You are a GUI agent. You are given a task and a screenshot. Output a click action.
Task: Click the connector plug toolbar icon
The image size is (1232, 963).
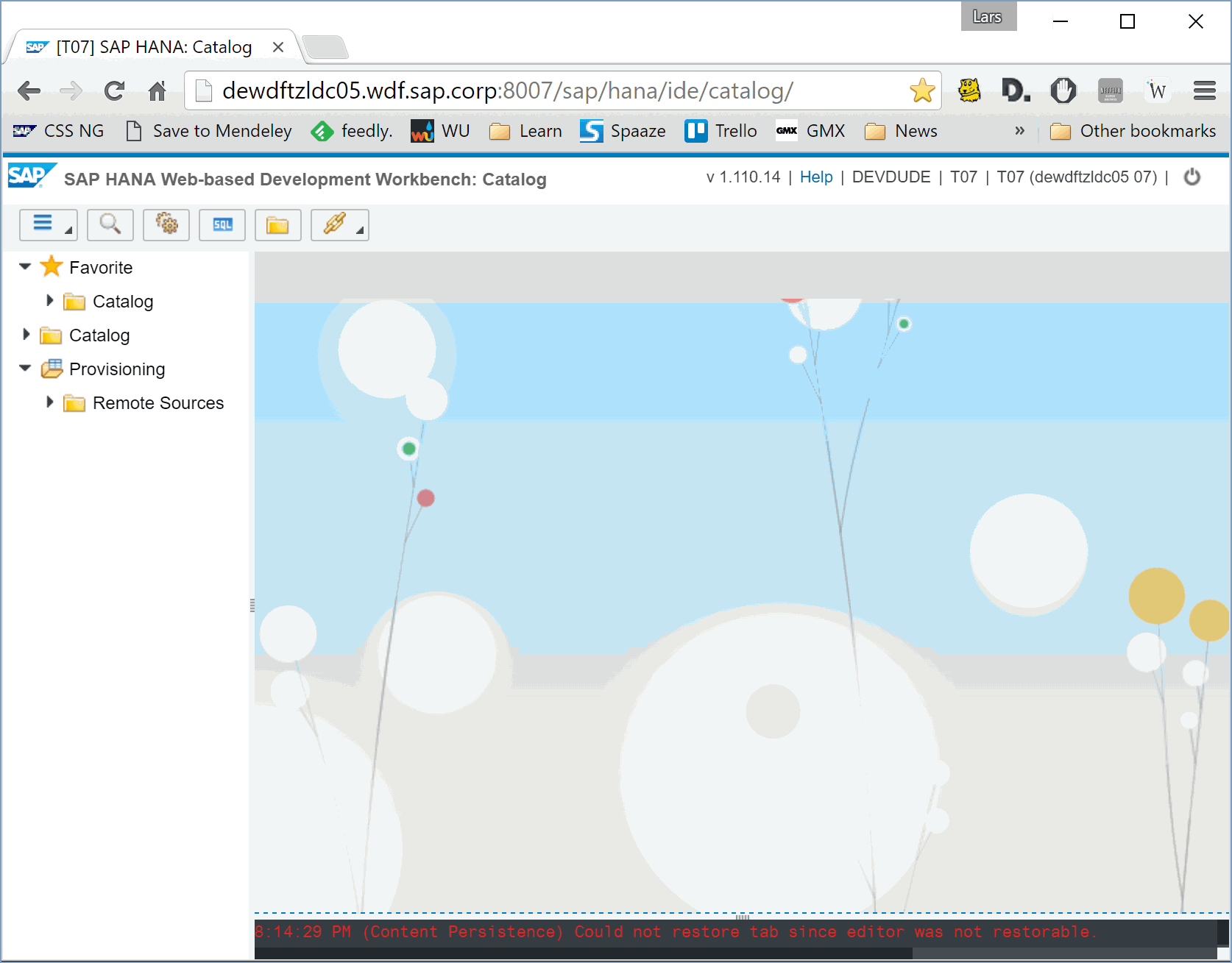(x=339, y=224)
